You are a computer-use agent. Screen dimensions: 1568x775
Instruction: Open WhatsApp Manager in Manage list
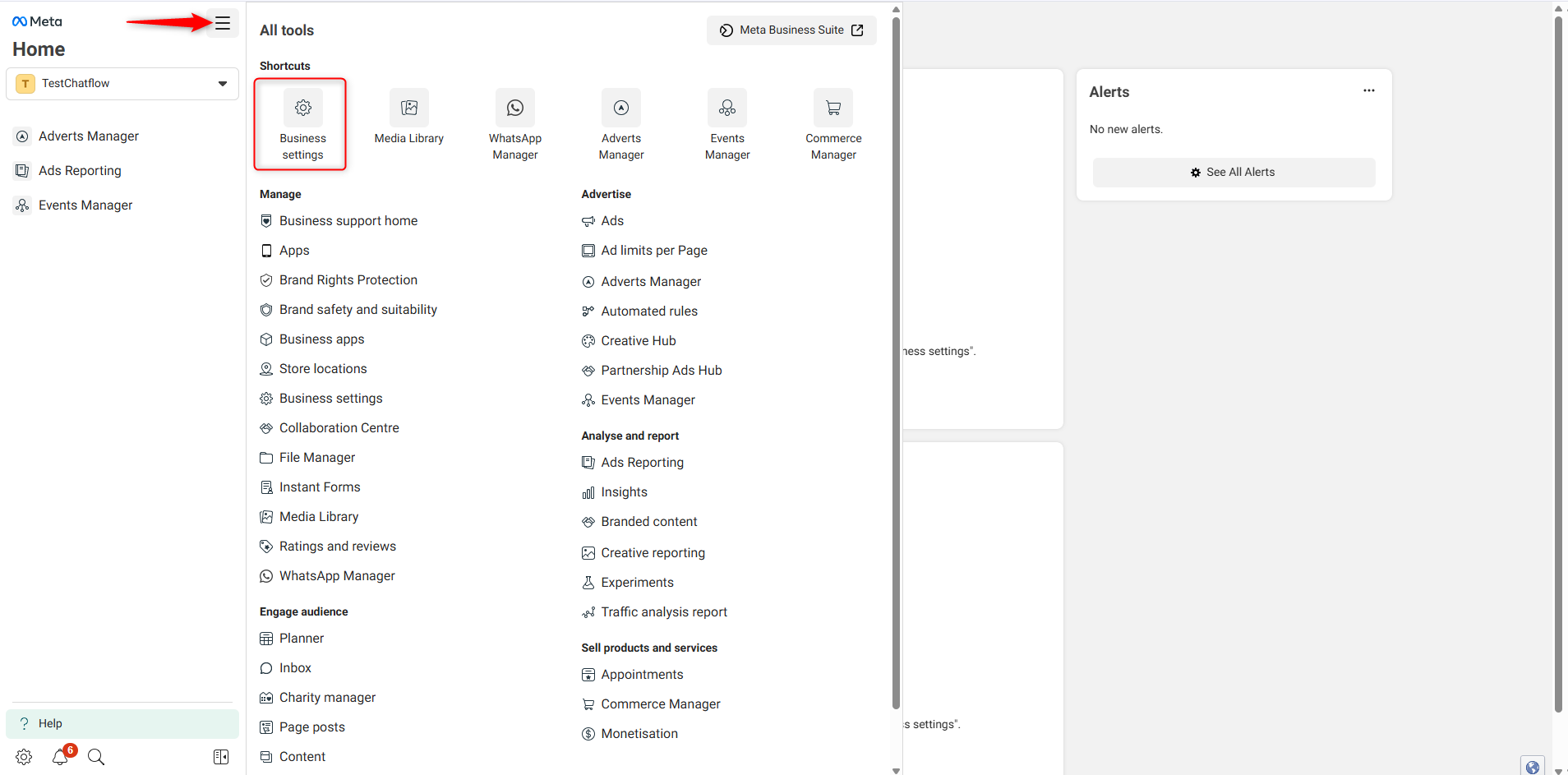pyautogui.click(x=327, y=576)
